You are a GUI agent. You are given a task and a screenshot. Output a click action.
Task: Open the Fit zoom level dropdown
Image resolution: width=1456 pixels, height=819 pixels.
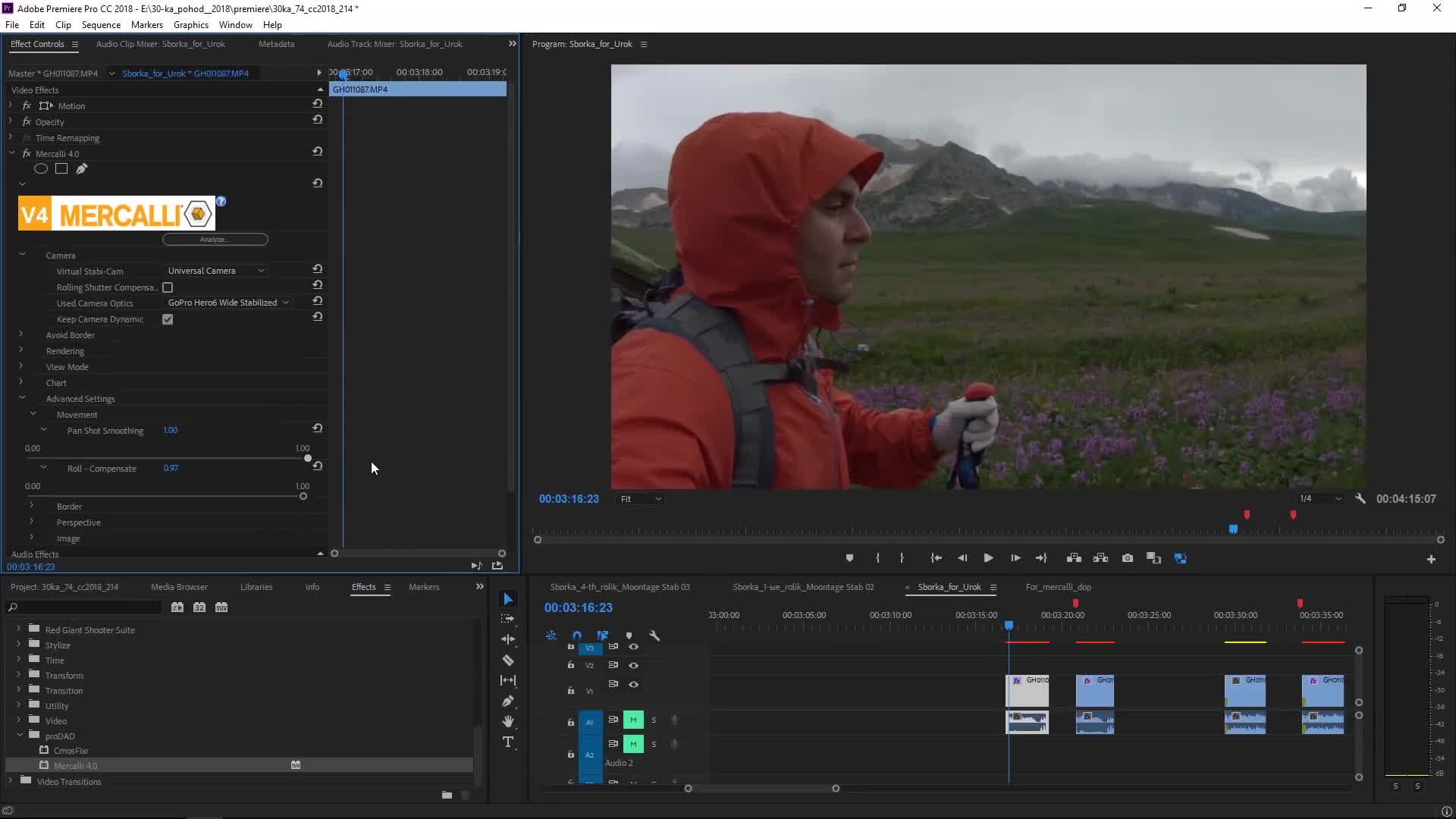click(x=641, y=499)
